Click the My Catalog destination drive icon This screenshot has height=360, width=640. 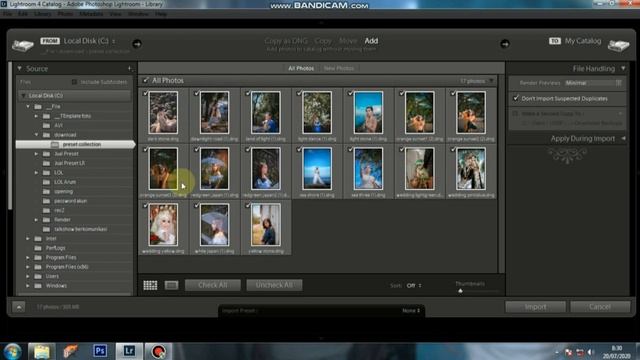pyautogui.click(x=618, y=45)
